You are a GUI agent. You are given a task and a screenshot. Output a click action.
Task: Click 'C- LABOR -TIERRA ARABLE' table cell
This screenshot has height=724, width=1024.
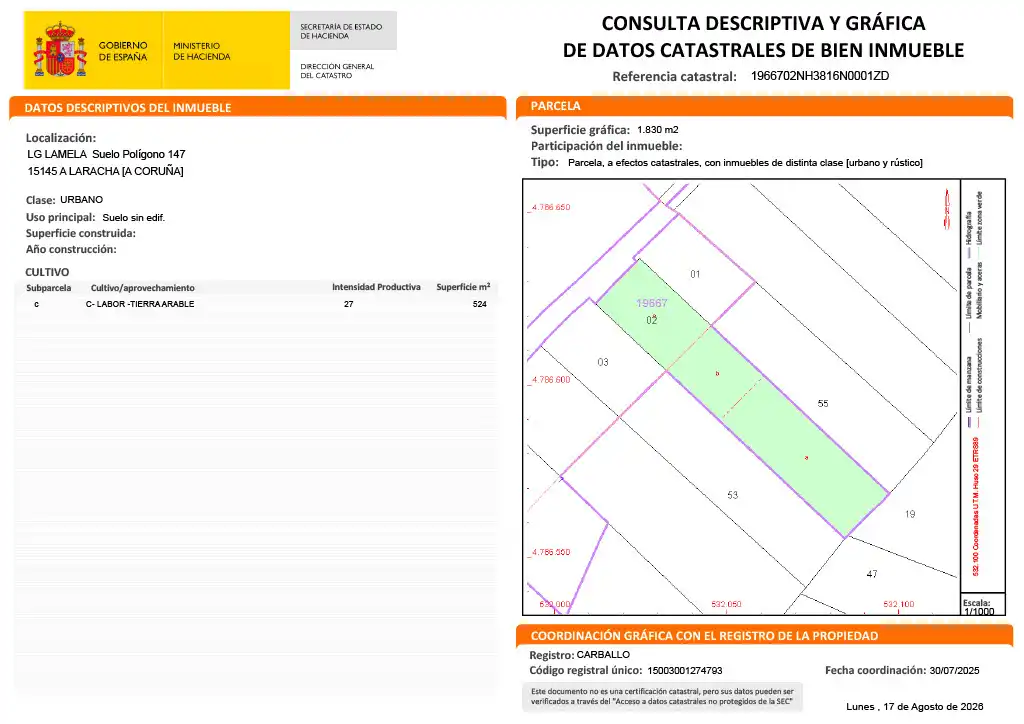[x=140, y=304]
